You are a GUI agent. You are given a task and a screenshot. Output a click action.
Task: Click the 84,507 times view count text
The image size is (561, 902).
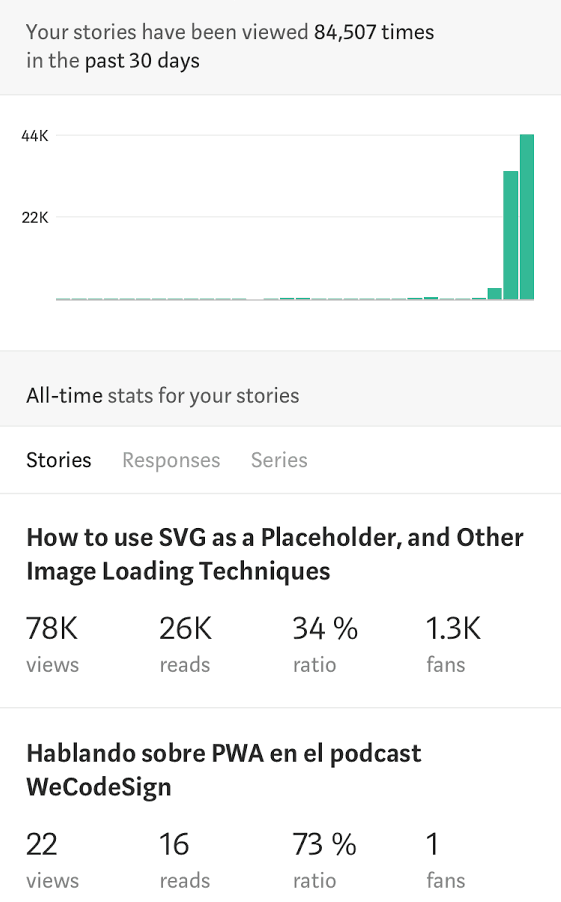[x=374, y=32]
